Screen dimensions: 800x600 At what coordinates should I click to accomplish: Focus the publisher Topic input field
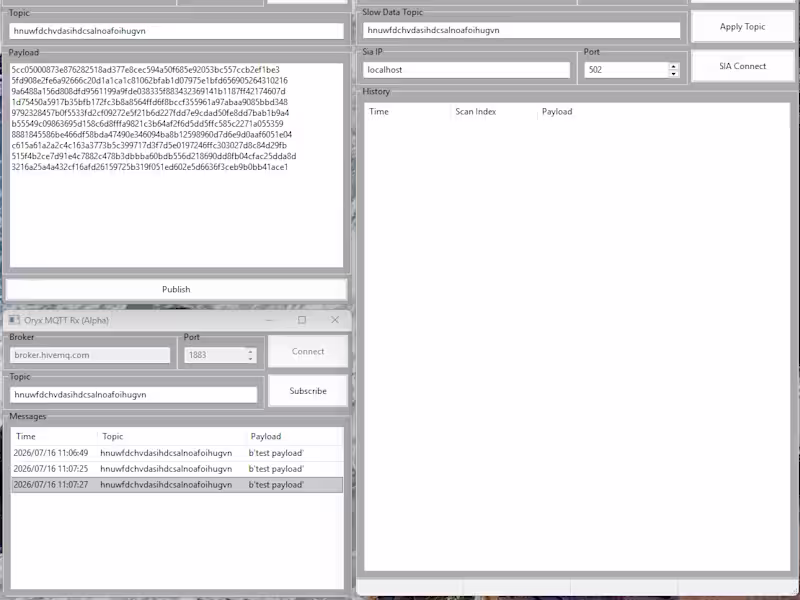tap(176, 31)
